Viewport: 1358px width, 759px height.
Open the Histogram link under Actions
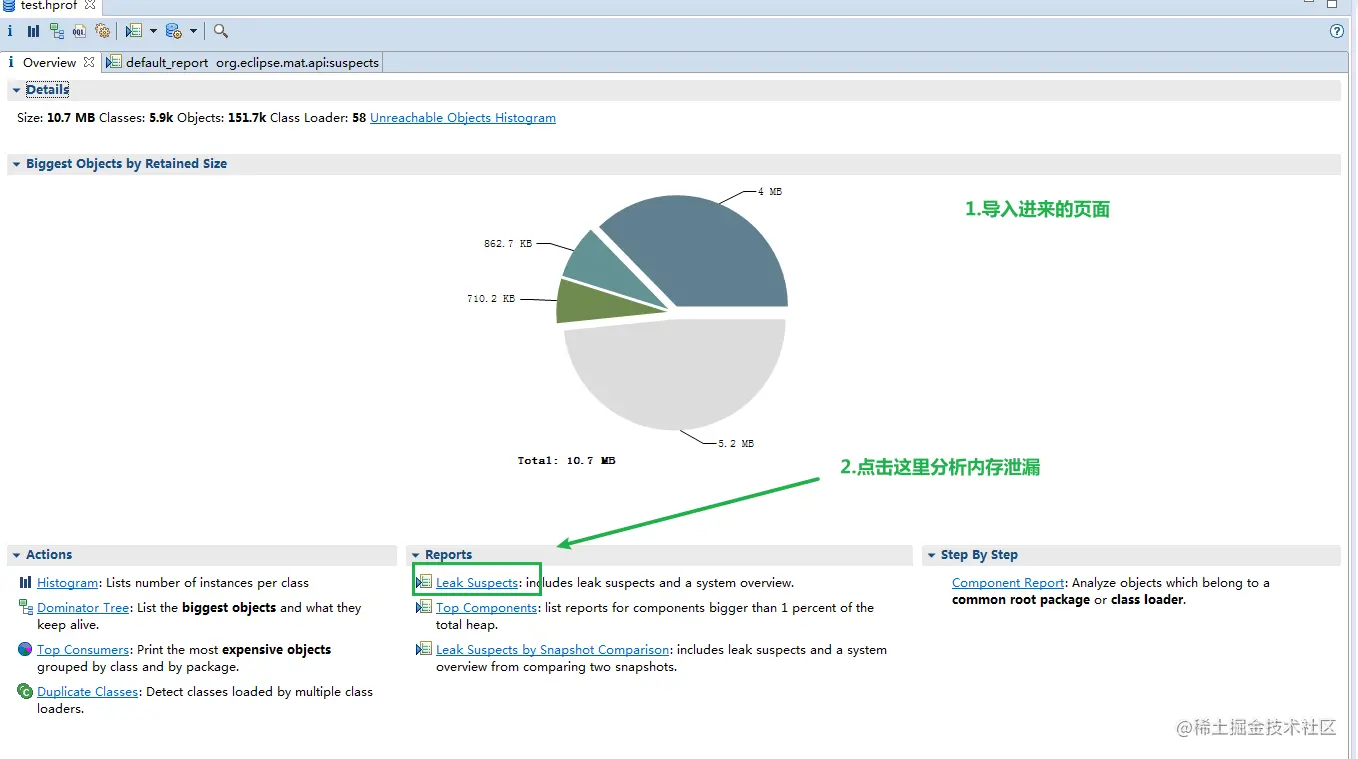coord(68,583)
